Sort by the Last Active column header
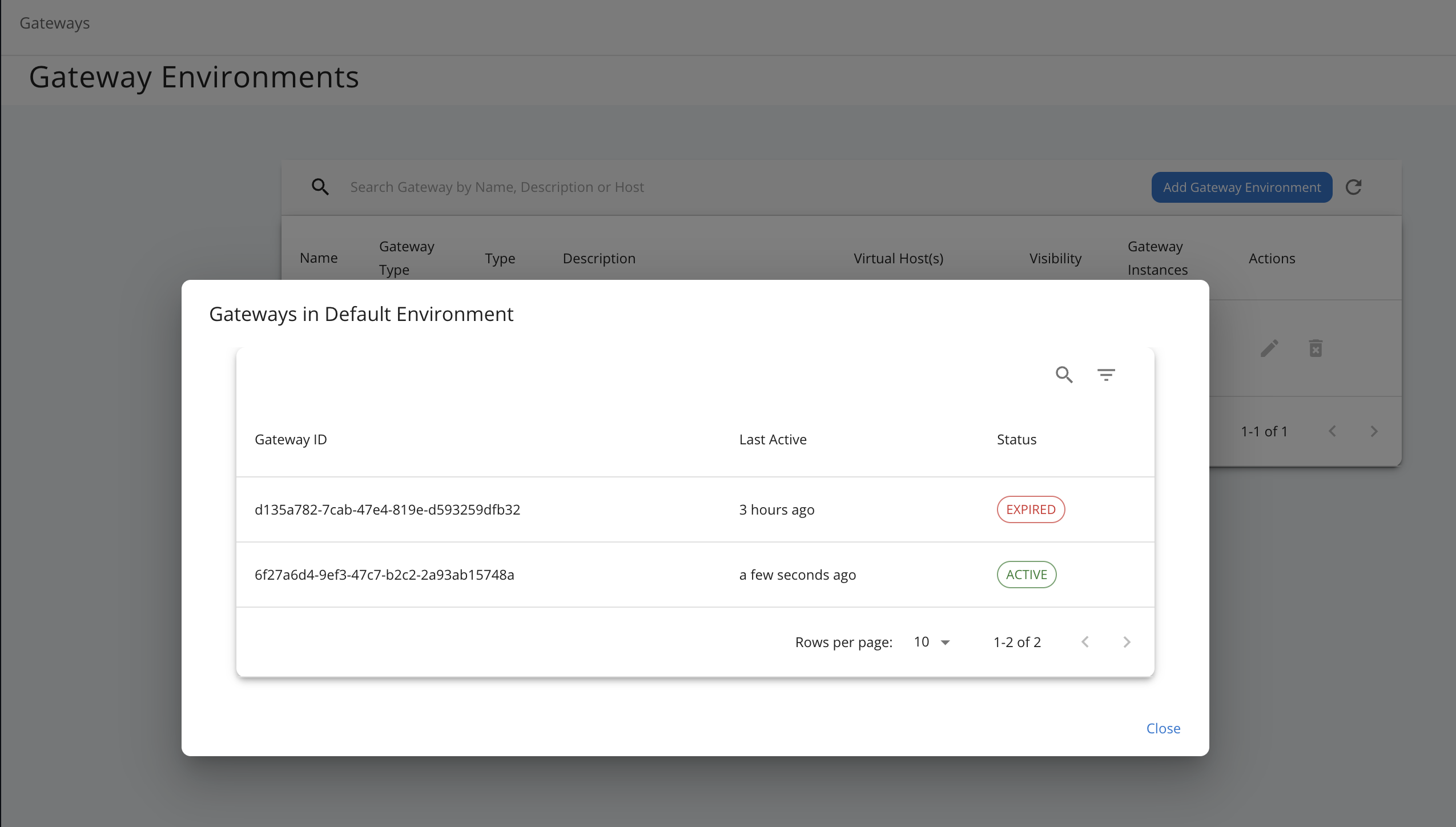This screenshot has width=1456, height=827. pyautogui.click(x=773, y=440)
